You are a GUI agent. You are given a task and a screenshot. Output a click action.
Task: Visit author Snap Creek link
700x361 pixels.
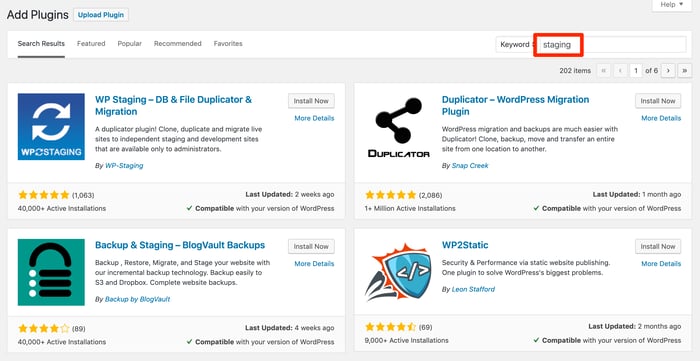tap(470, 166)
